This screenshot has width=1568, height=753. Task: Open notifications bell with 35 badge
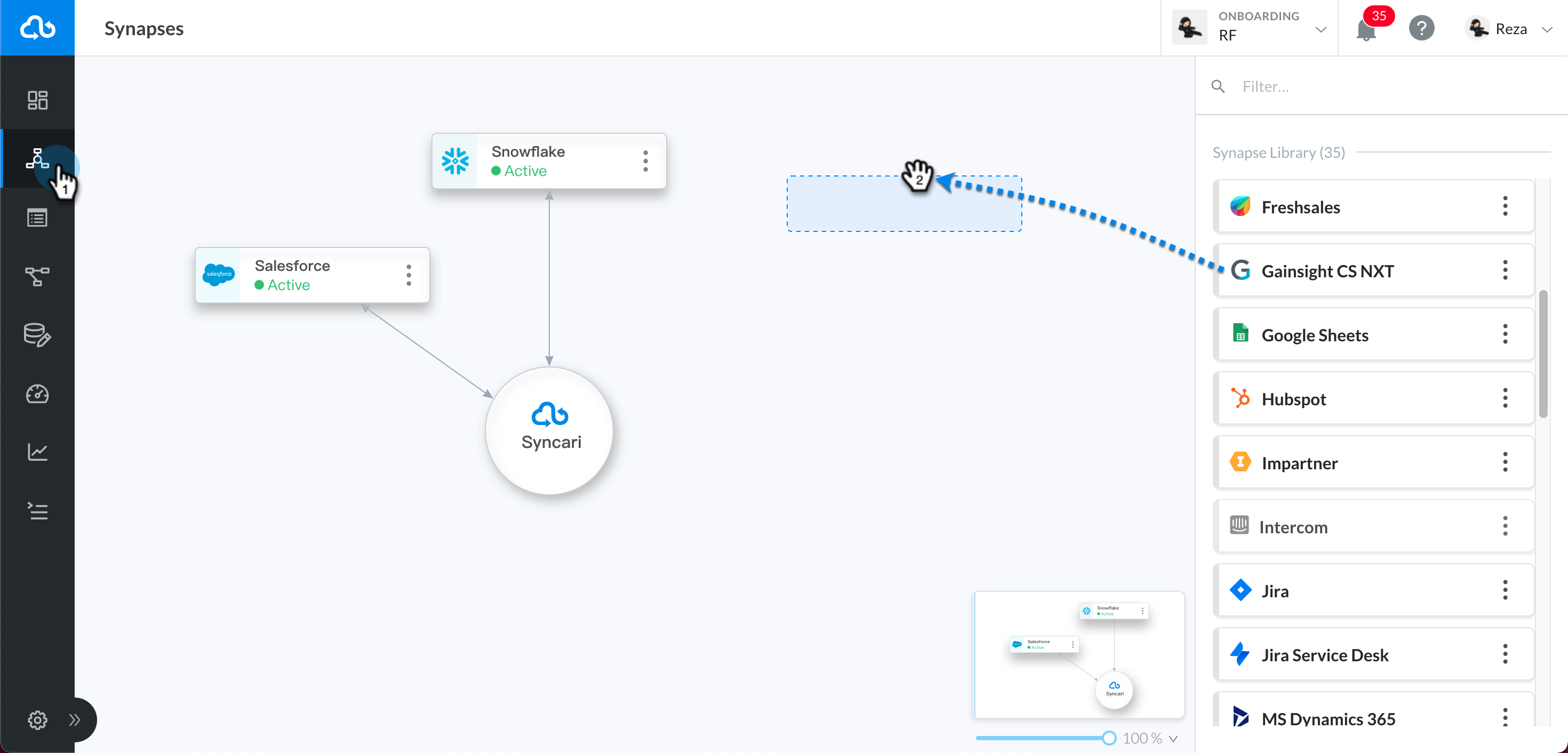[1366, 29]
